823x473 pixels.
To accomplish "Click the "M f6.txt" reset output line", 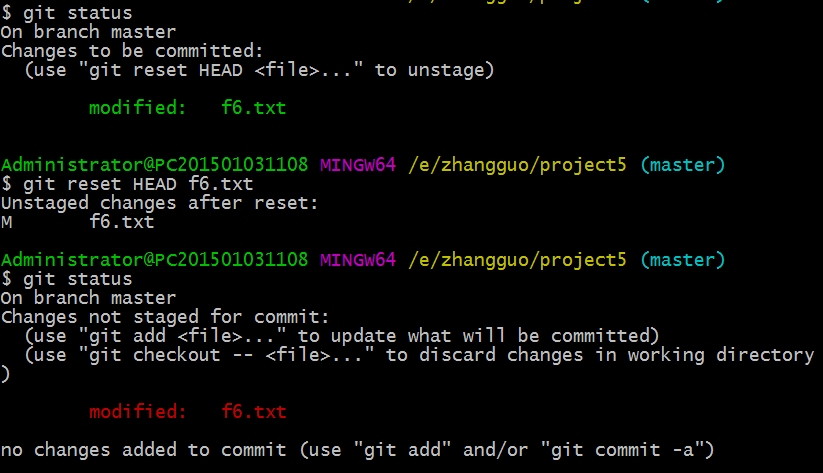I will 78,222.
